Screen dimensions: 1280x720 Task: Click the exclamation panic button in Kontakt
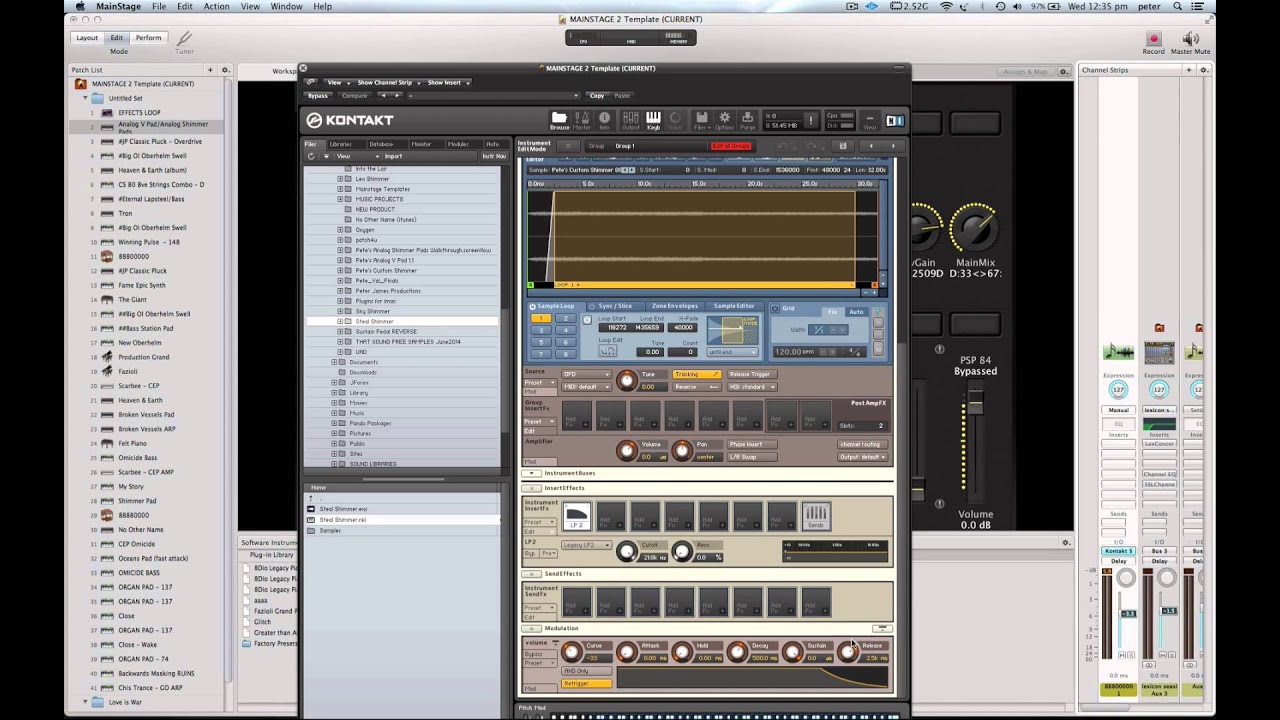pos(810,120)
